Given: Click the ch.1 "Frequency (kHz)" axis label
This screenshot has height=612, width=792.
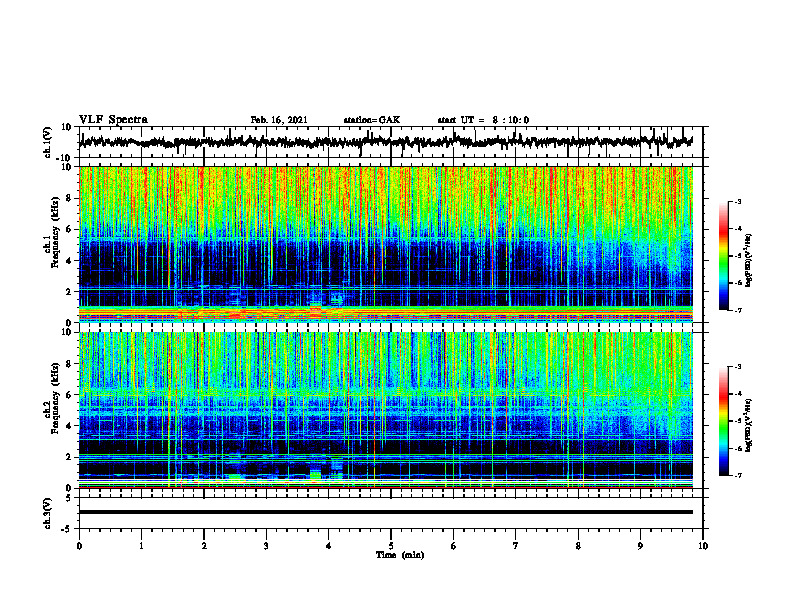Looking at the screenshot, I should pyautogui.click(x=55, y=233).
